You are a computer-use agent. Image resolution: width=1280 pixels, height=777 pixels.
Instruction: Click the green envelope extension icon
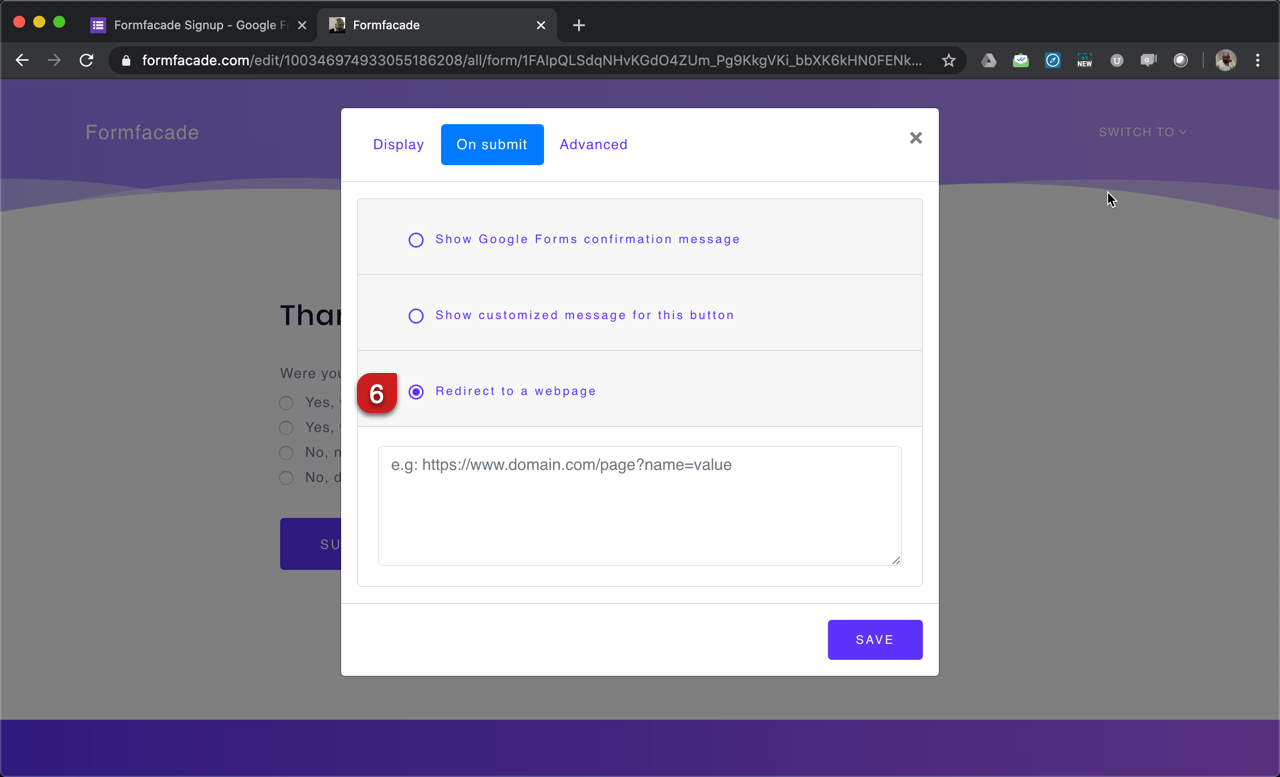click(x=1020, y=60)
